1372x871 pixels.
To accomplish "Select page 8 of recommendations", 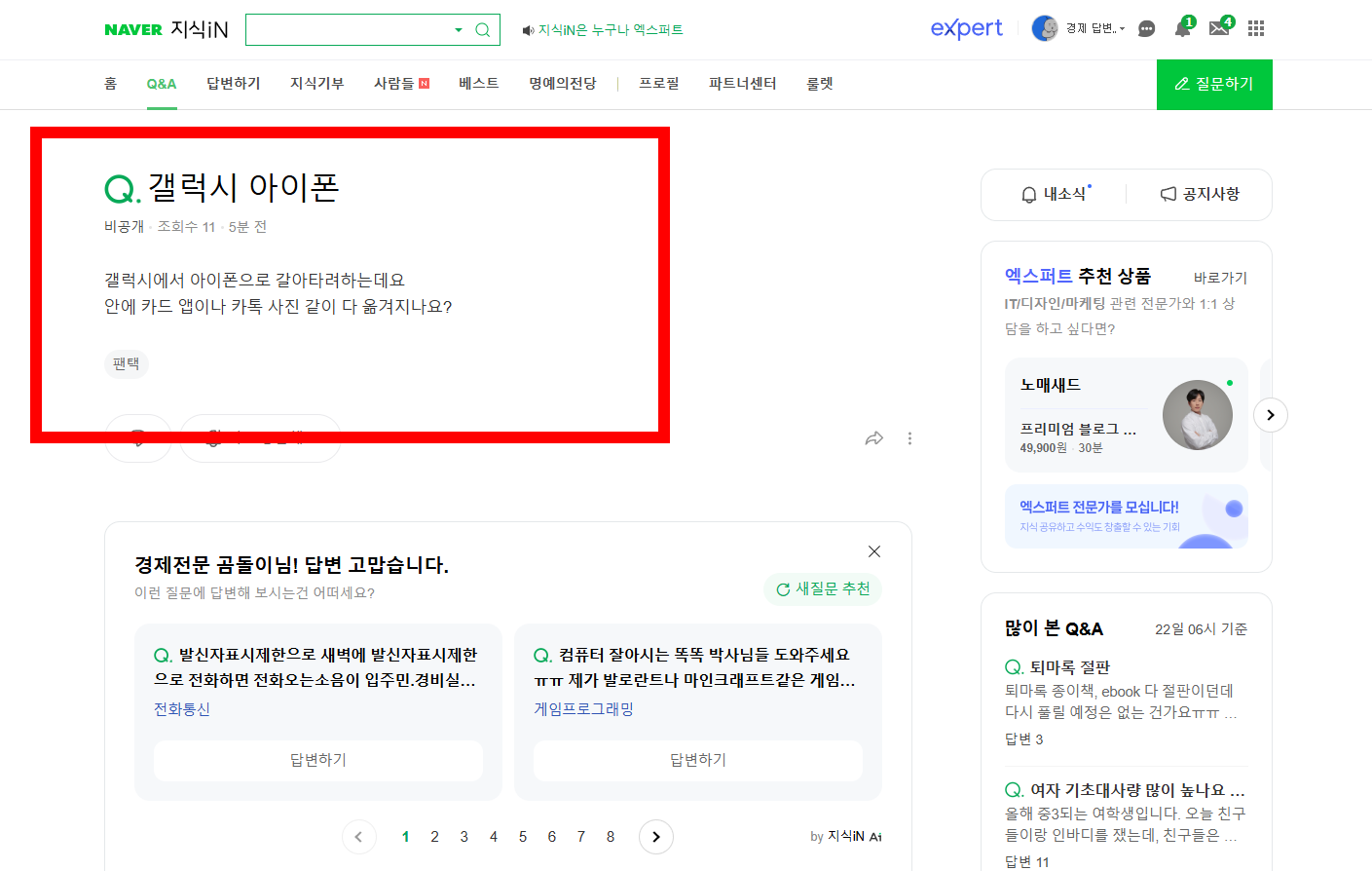I will pos(611,837).
